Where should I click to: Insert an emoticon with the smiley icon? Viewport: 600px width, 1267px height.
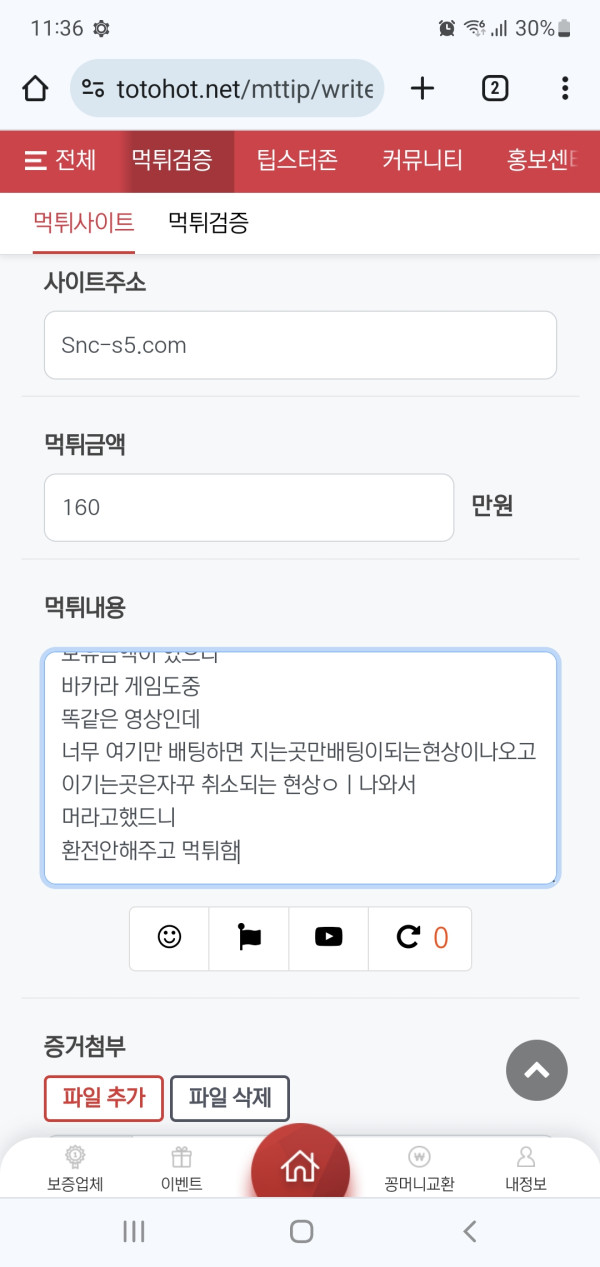point(170,938)
